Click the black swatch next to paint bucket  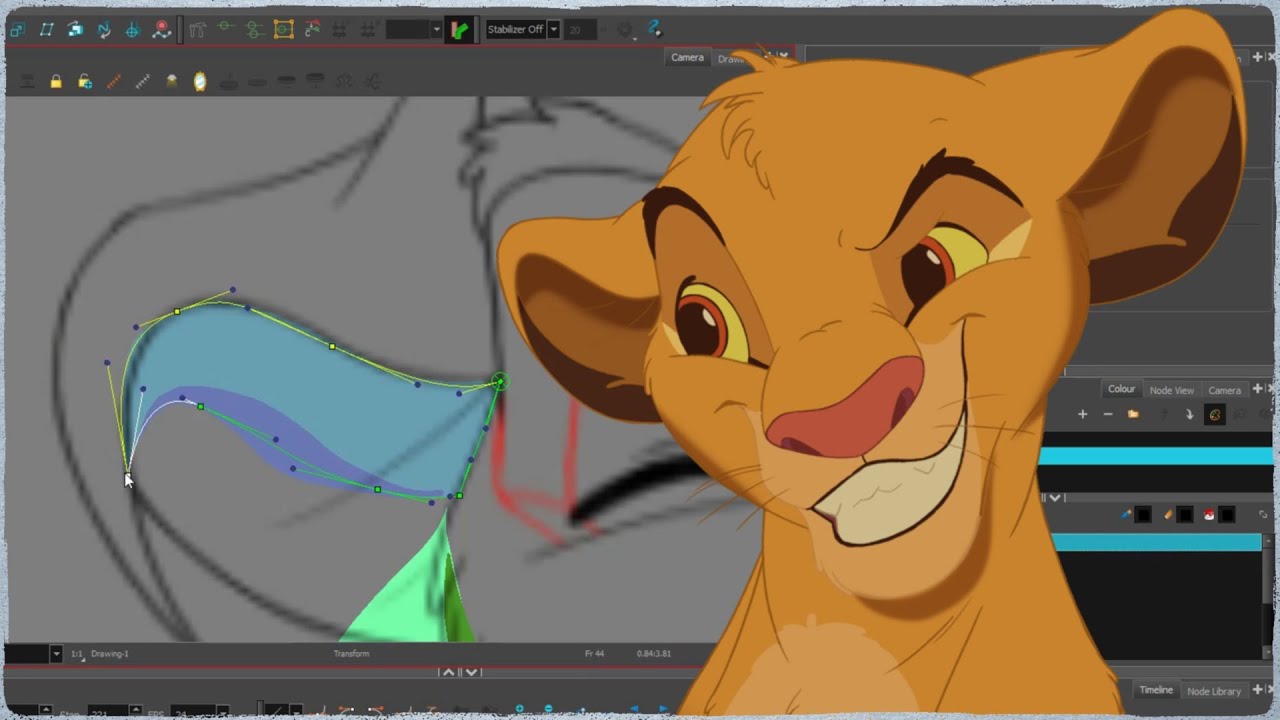(x=1227, y=515)
